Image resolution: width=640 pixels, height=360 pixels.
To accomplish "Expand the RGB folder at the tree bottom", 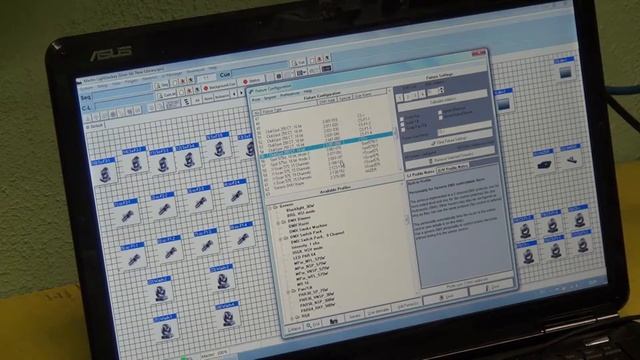I will coord(292,318).
